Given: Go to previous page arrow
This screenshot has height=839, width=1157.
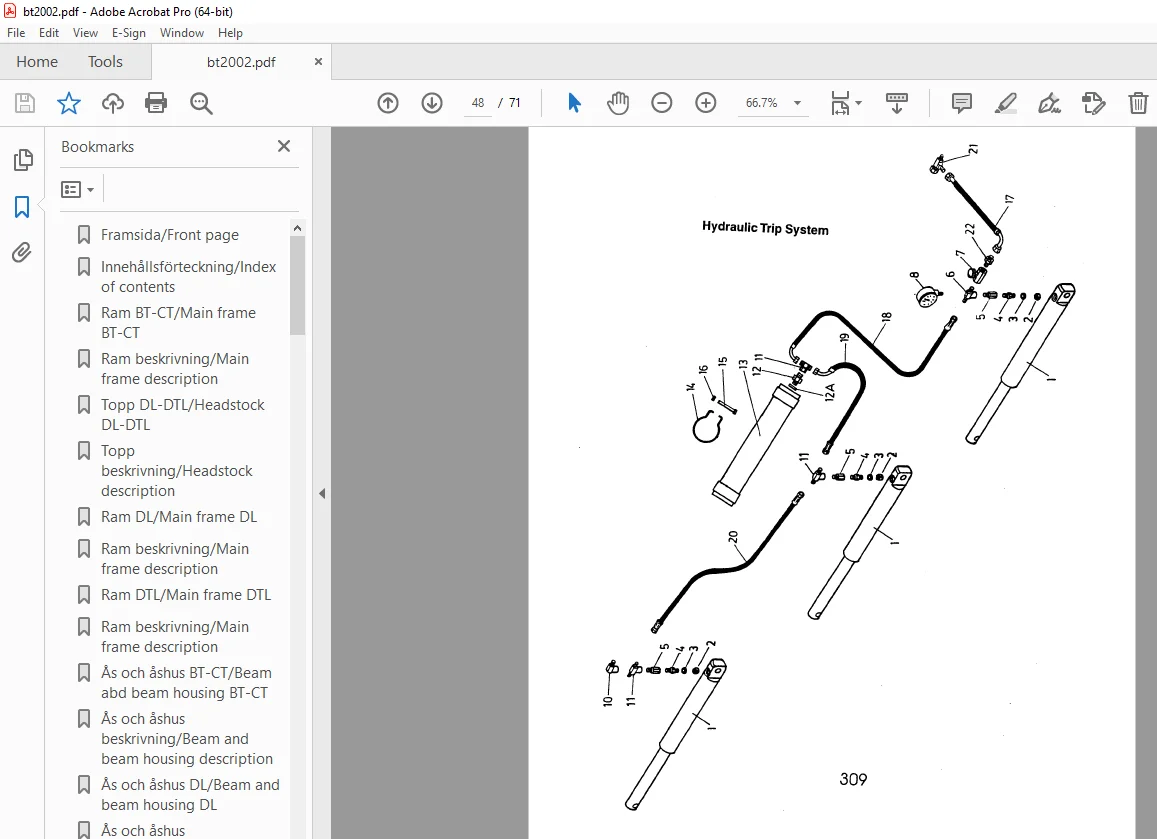Looking at the screenshot, I should click(388, 103).
